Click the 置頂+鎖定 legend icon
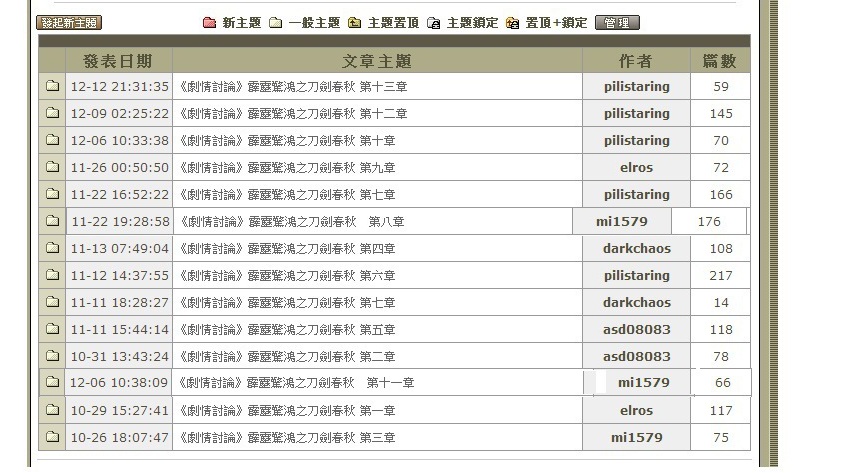The height and width of the screenshot is (473, 856). (x=512, y=22)
